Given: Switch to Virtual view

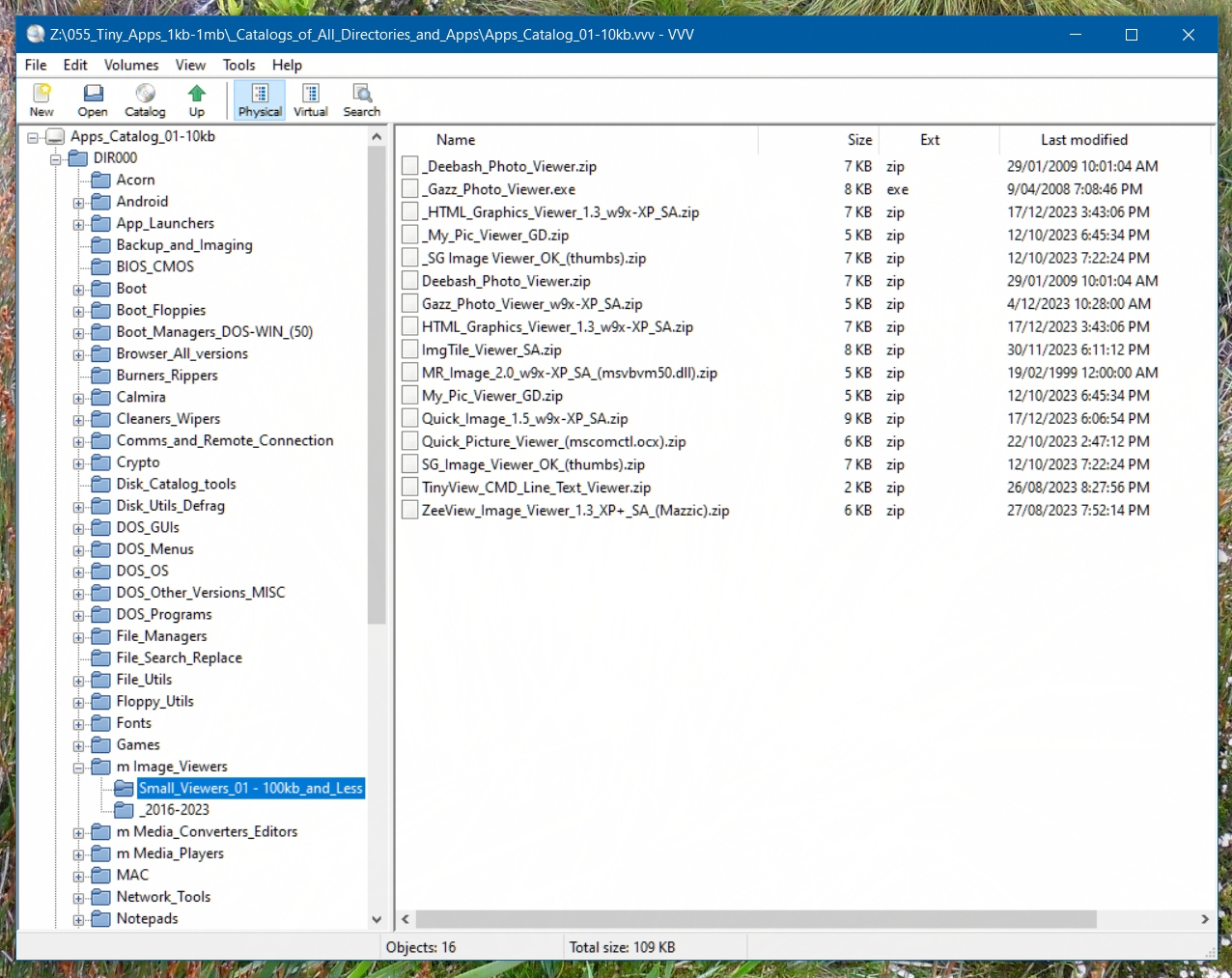Looking at the screenshot, I should [311, 100].
